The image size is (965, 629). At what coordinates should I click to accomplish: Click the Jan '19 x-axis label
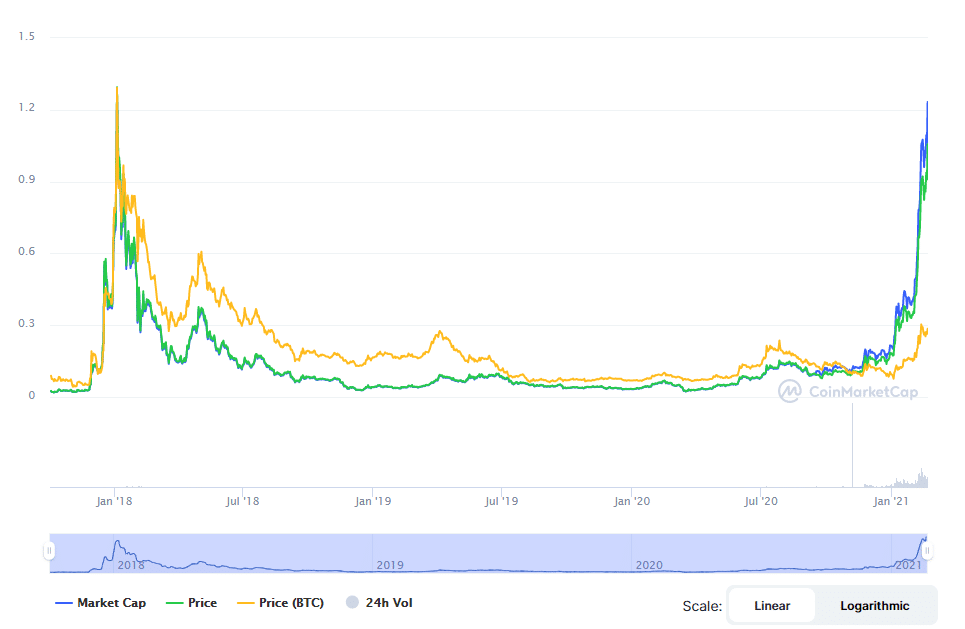click(x=373, y=501)
